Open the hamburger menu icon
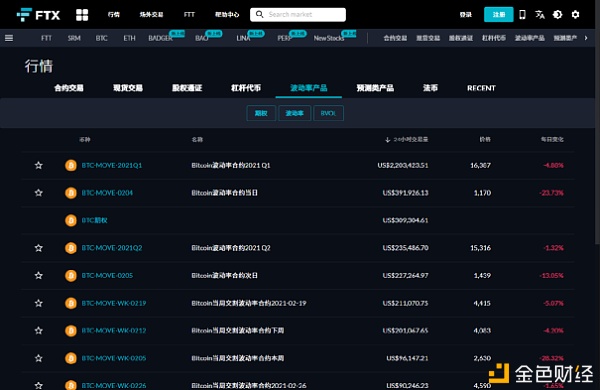Viewport: 600px width, 390px height. click(9, 38)
